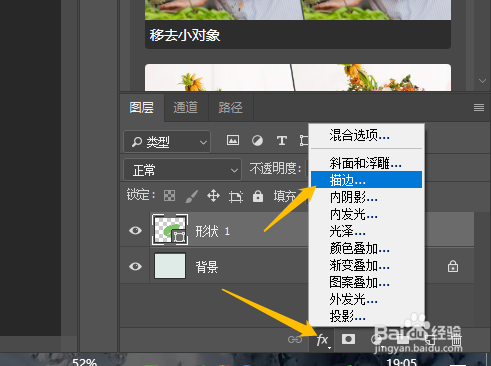Click the 填充 label

coord(285,196)
